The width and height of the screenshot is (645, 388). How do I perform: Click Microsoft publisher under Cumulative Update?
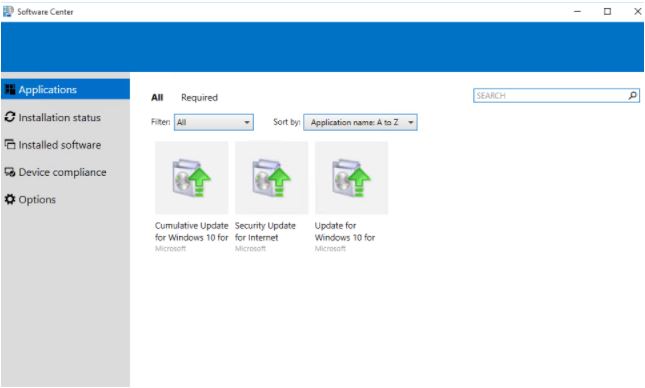pos(170,249)
